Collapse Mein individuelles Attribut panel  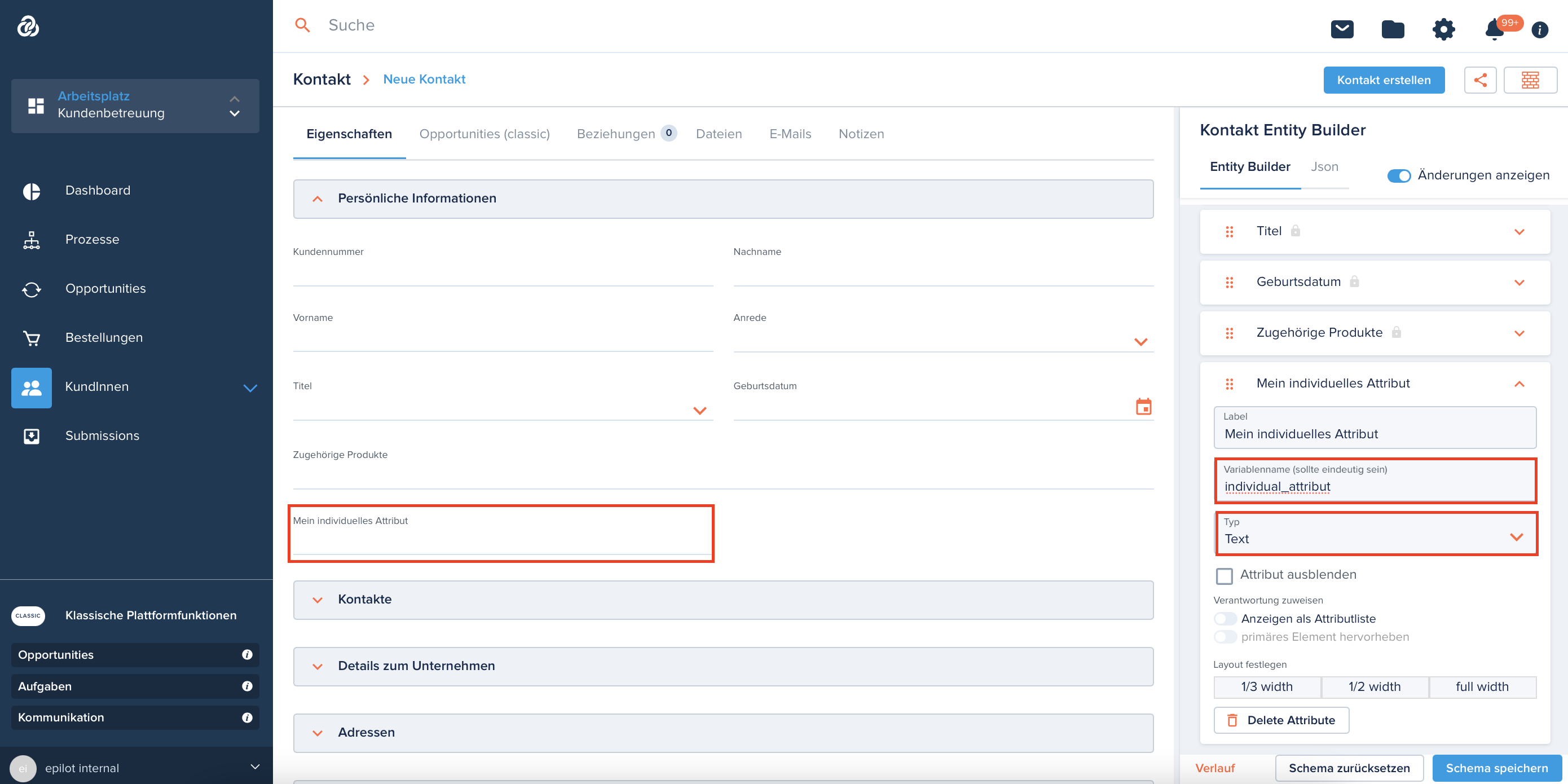[x=1519, y=384]
